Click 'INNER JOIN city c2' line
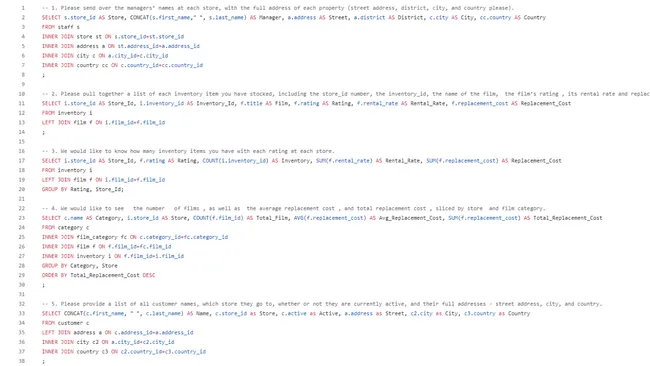The image size is (650, 366). 108,342
